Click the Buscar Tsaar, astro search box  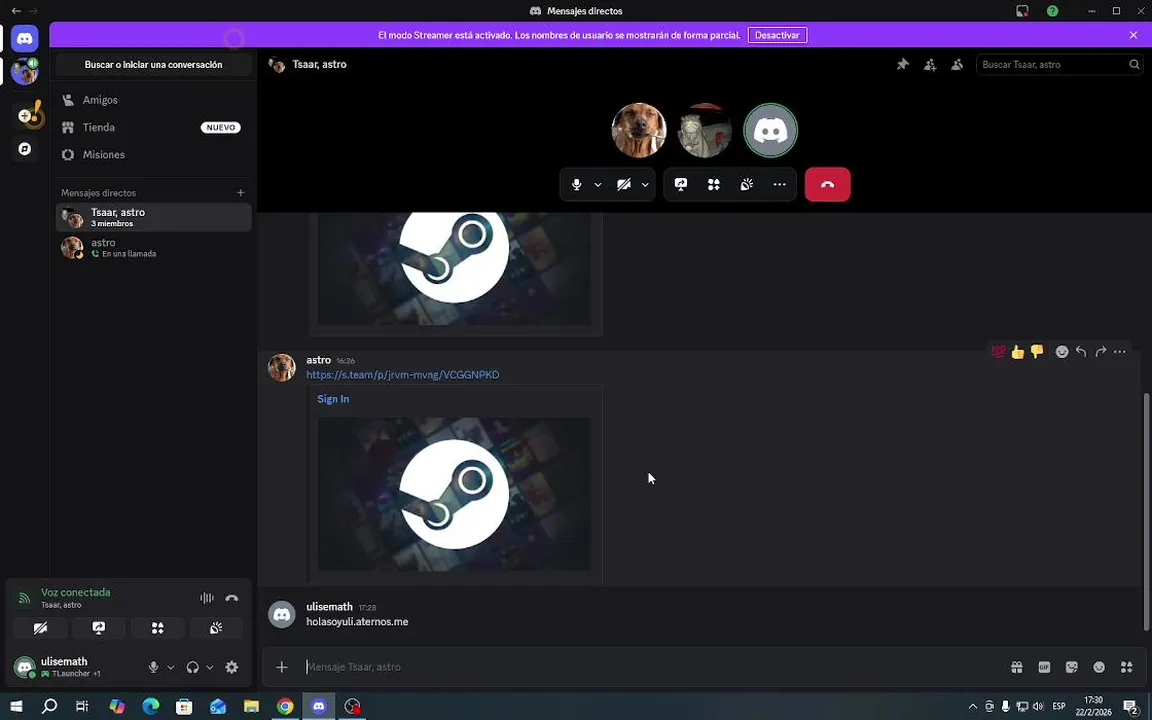click(x=1059, y=65)
